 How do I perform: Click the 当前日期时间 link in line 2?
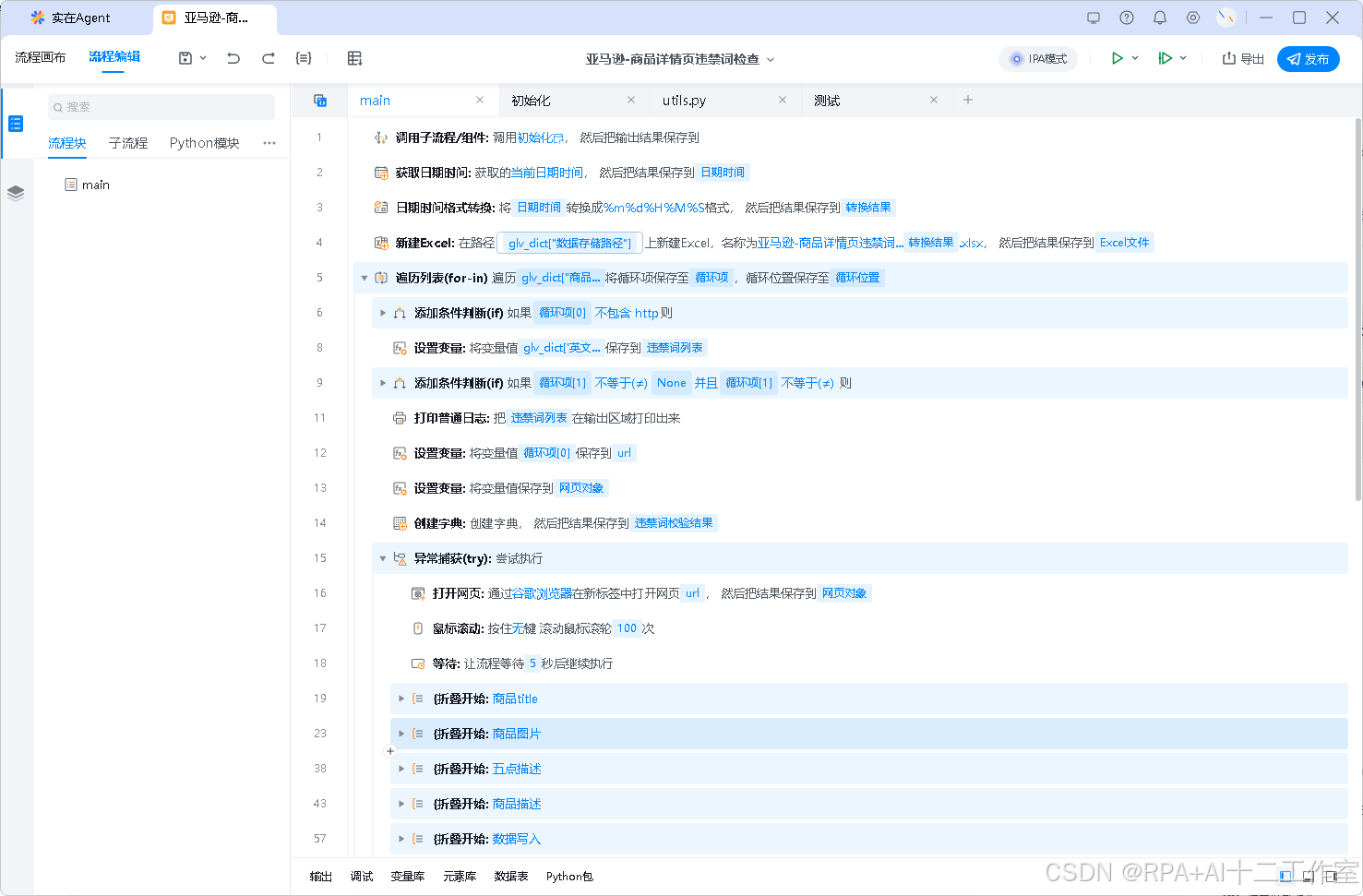point(547,173)
